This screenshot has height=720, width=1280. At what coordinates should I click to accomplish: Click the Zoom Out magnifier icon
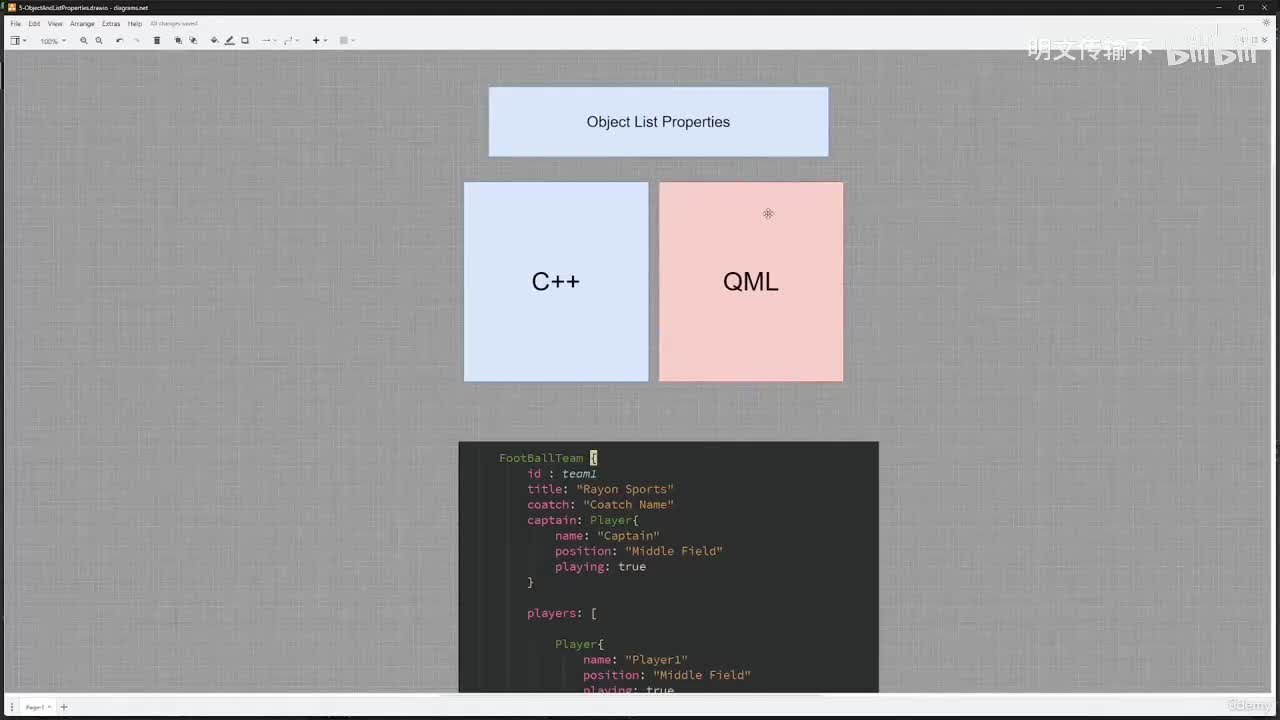(99, 41)
